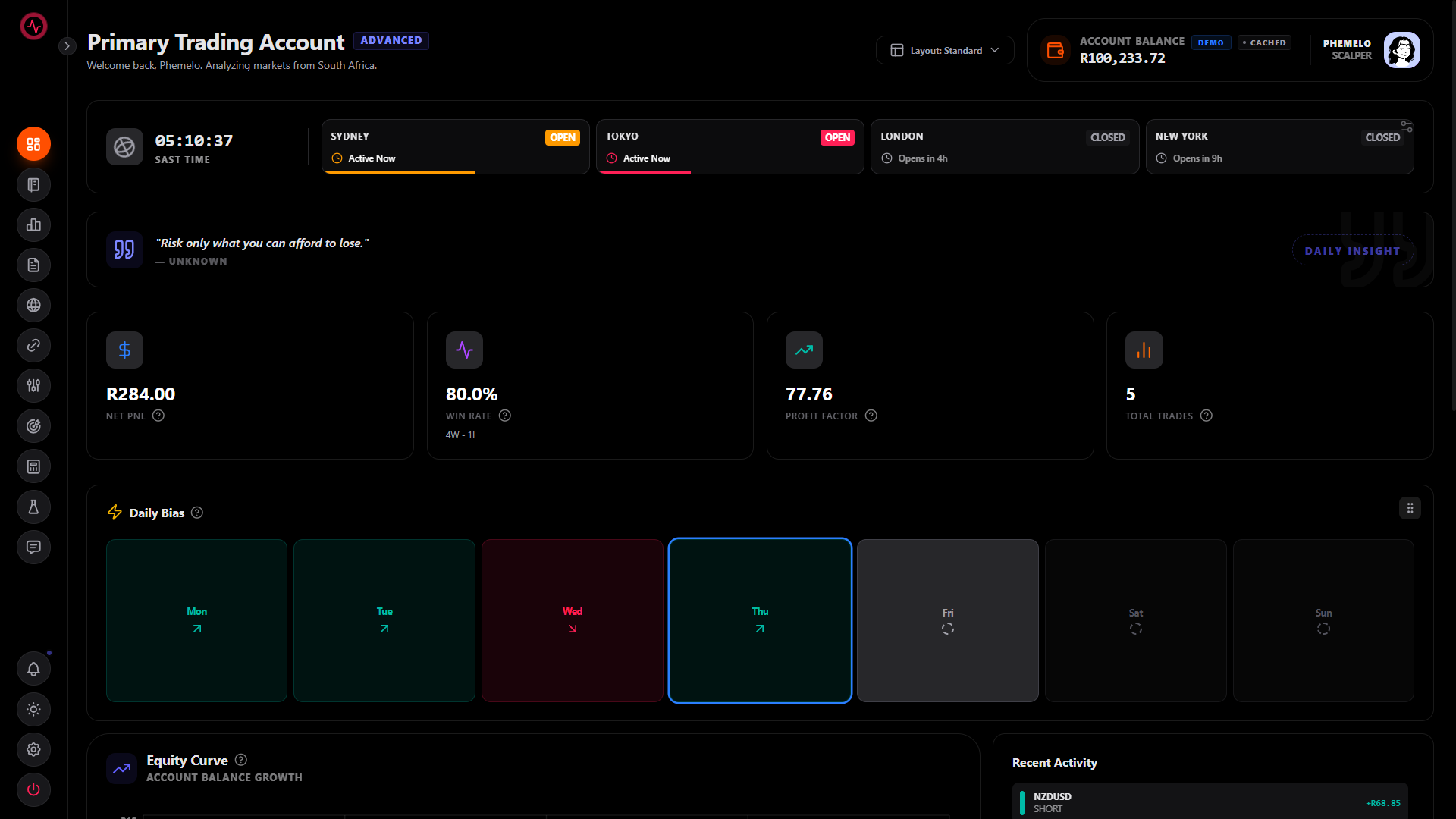Open notifications bell icon

coord(33,669)
